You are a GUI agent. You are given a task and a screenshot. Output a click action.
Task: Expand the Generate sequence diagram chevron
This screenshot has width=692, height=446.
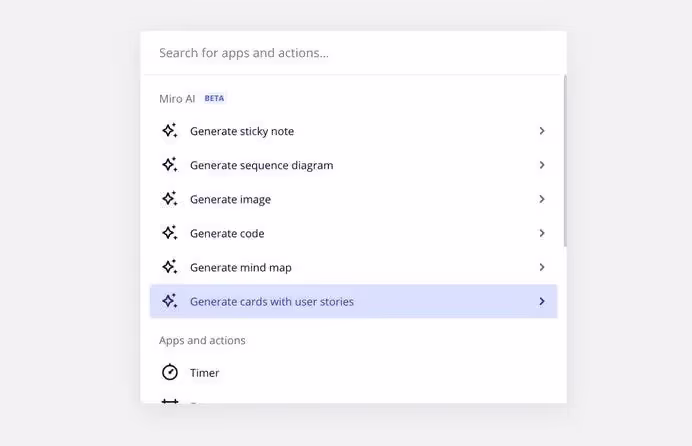pyautogui.click(x=541, y=165)
